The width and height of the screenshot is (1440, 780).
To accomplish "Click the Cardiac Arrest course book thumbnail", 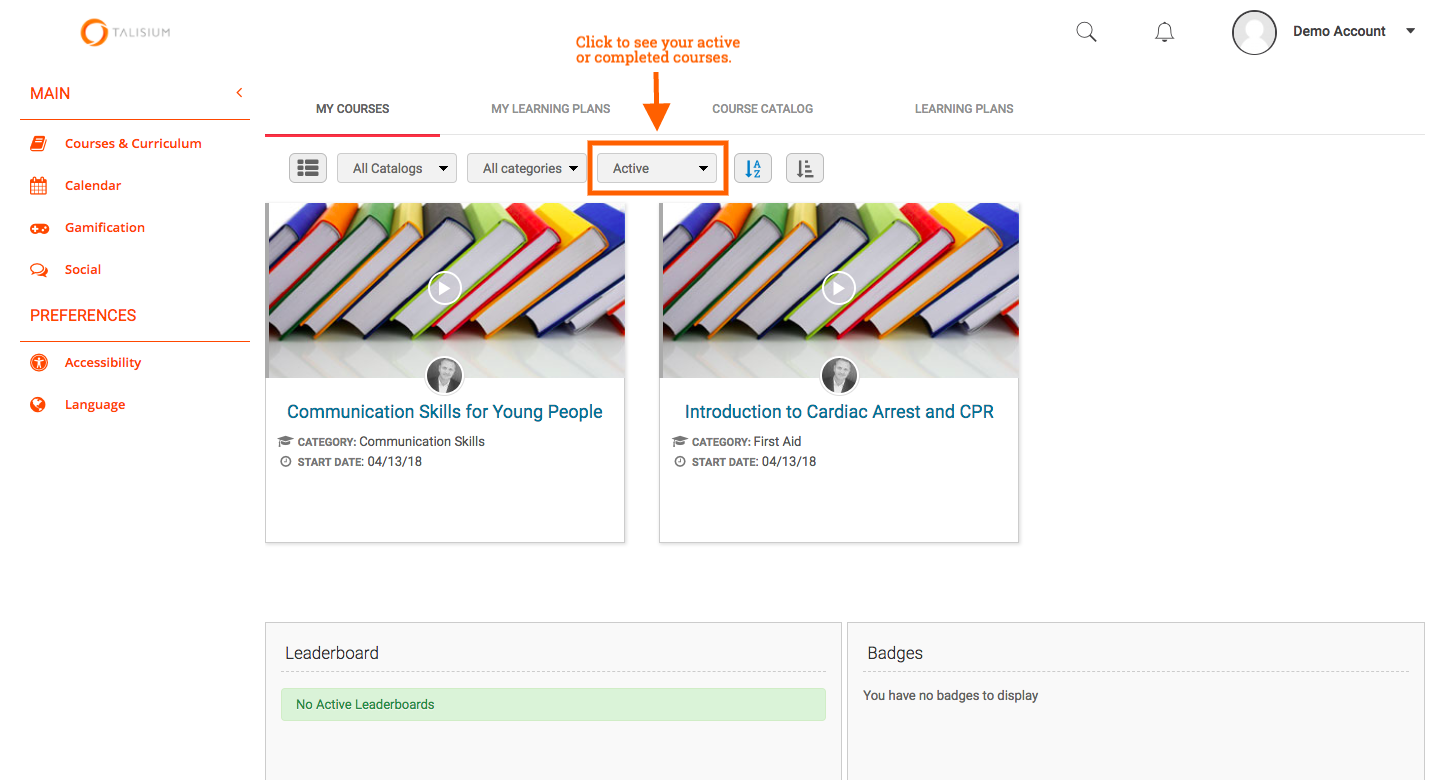I will [839, 290].
